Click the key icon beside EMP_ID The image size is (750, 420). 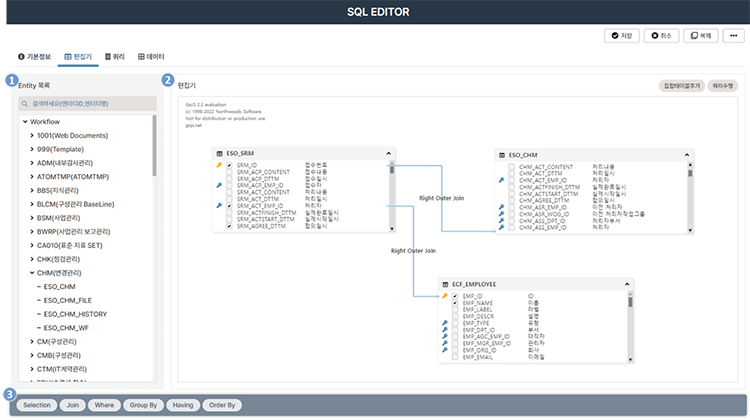[x=444, y=296]
